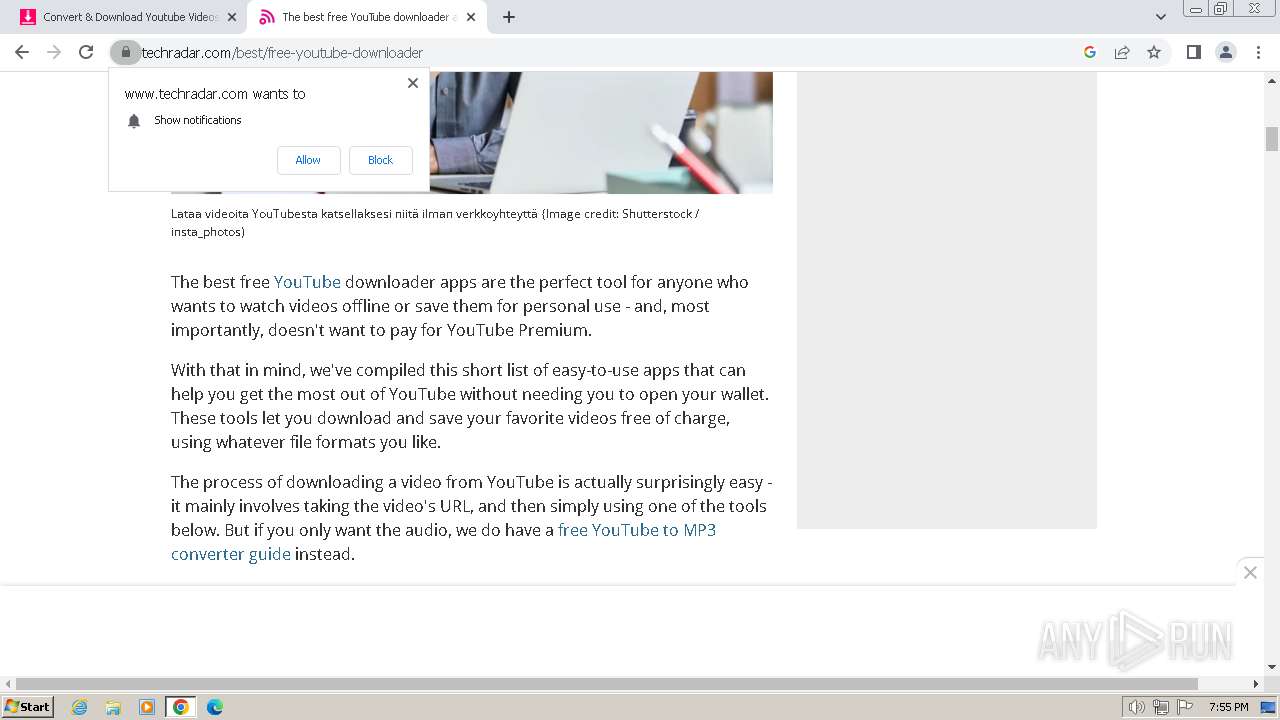Open the network tray icon
Screen dimensions: 1280x720
(x=1161, y=707)
